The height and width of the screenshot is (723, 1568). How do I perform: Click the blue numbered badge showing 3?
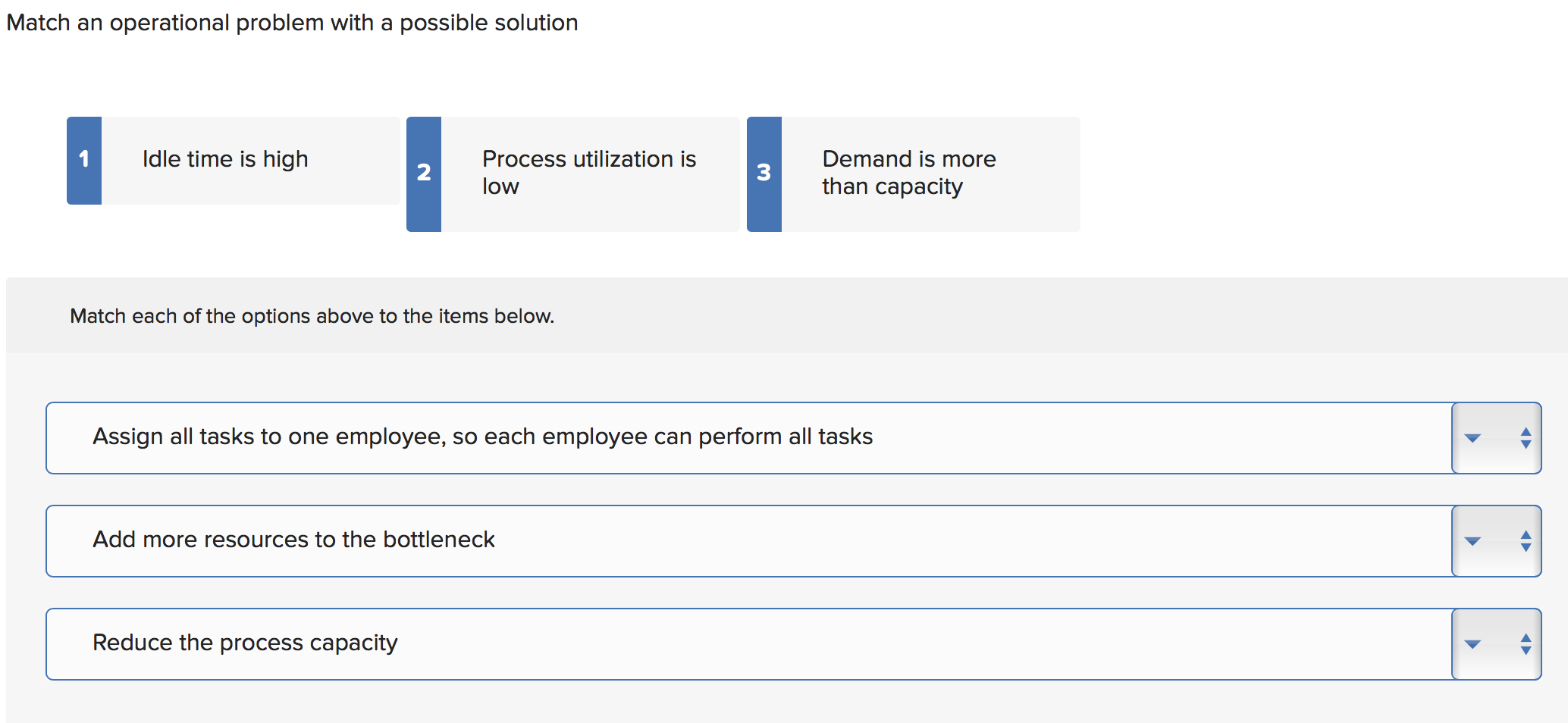click(x=763, y=173)
